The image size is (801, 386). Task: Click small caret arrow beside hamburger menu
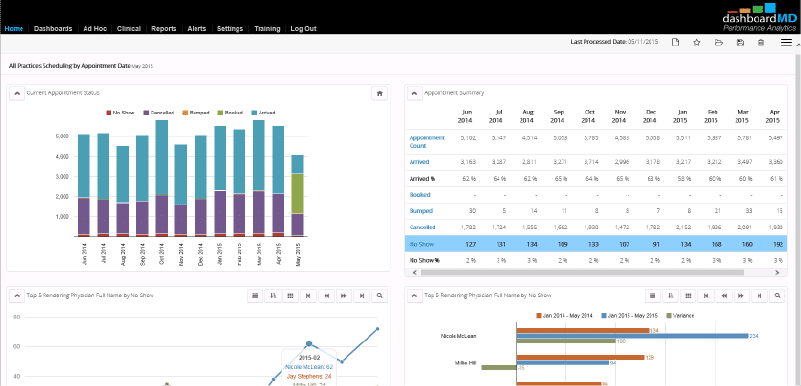797,45
